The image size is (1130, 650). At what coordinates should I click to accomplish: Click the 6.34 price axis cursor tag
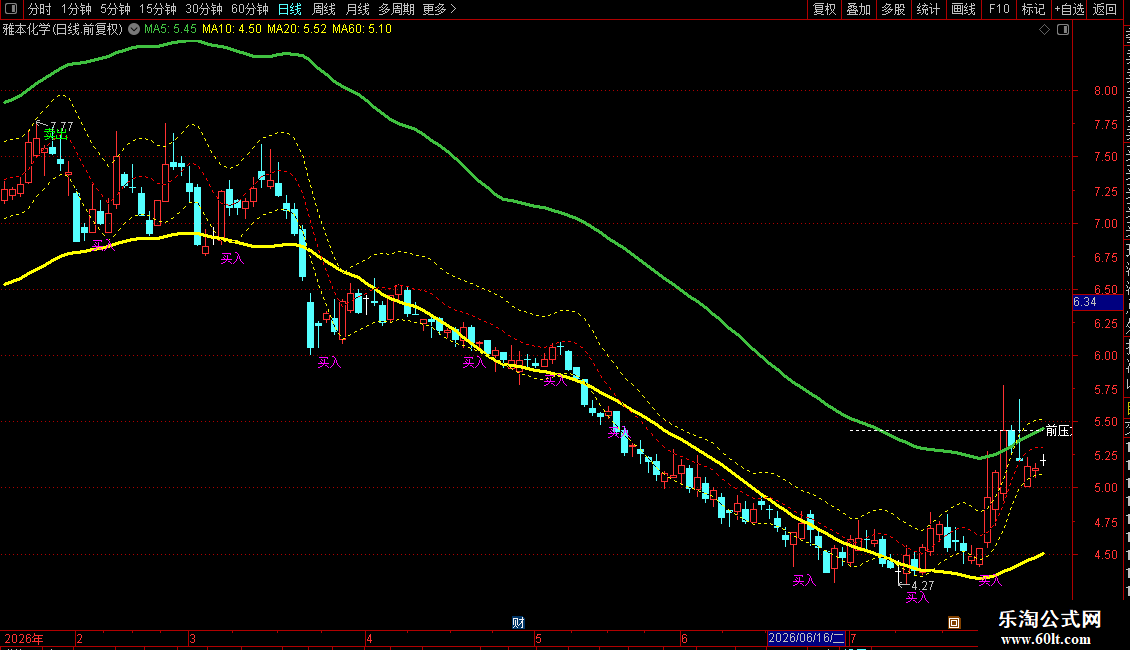click(x=1097, y=302)
